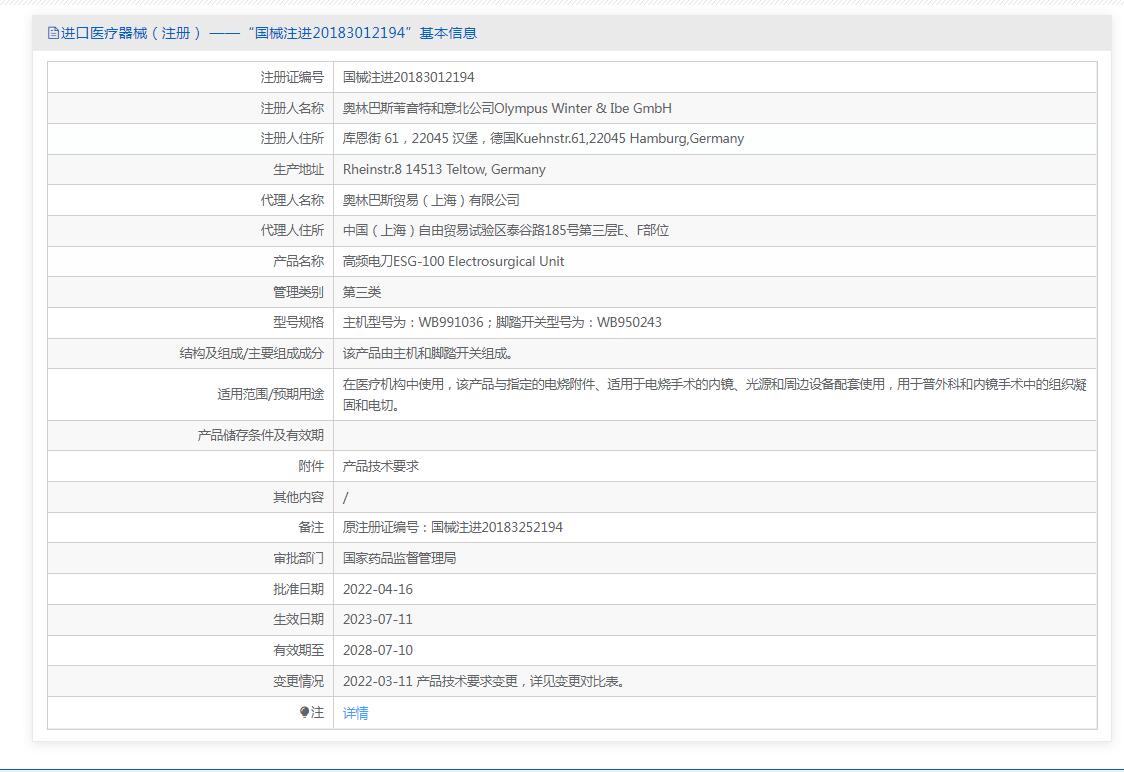Select the 第三类 management category value
The height and width of the screenshot is (772, 1124).
coord(362,292)
